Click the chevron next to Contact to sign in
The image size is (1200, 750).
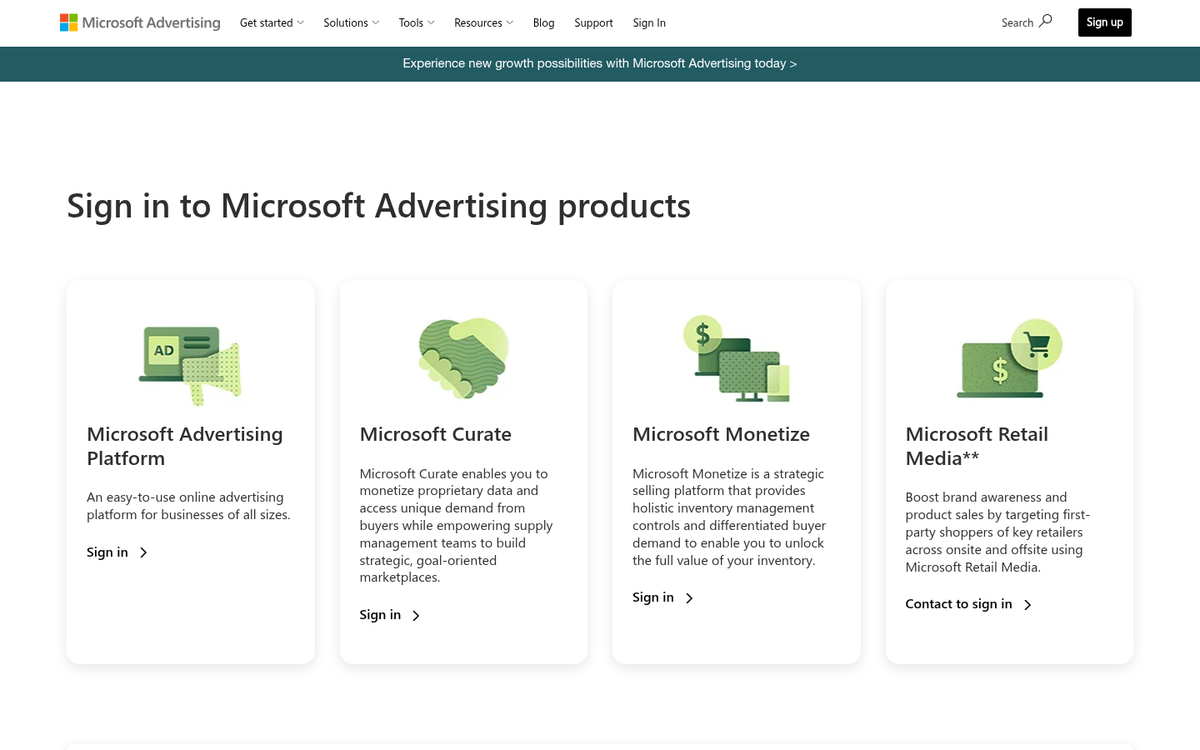[x=1028, y=604]
